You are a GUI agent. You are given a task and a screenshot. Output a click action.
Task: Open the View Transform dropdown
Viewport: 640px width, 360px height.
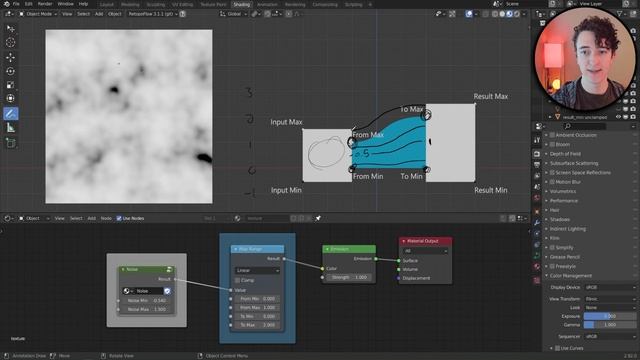pos(610,299)
